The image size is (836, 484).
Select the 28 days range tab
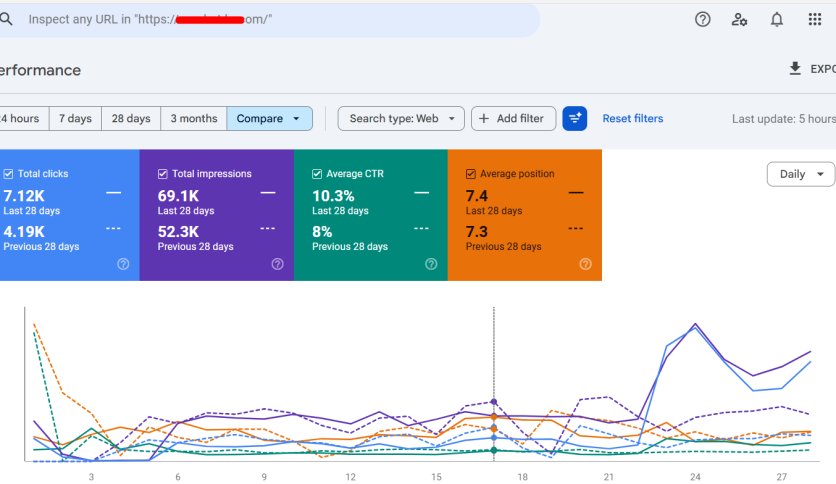[131, 118]
